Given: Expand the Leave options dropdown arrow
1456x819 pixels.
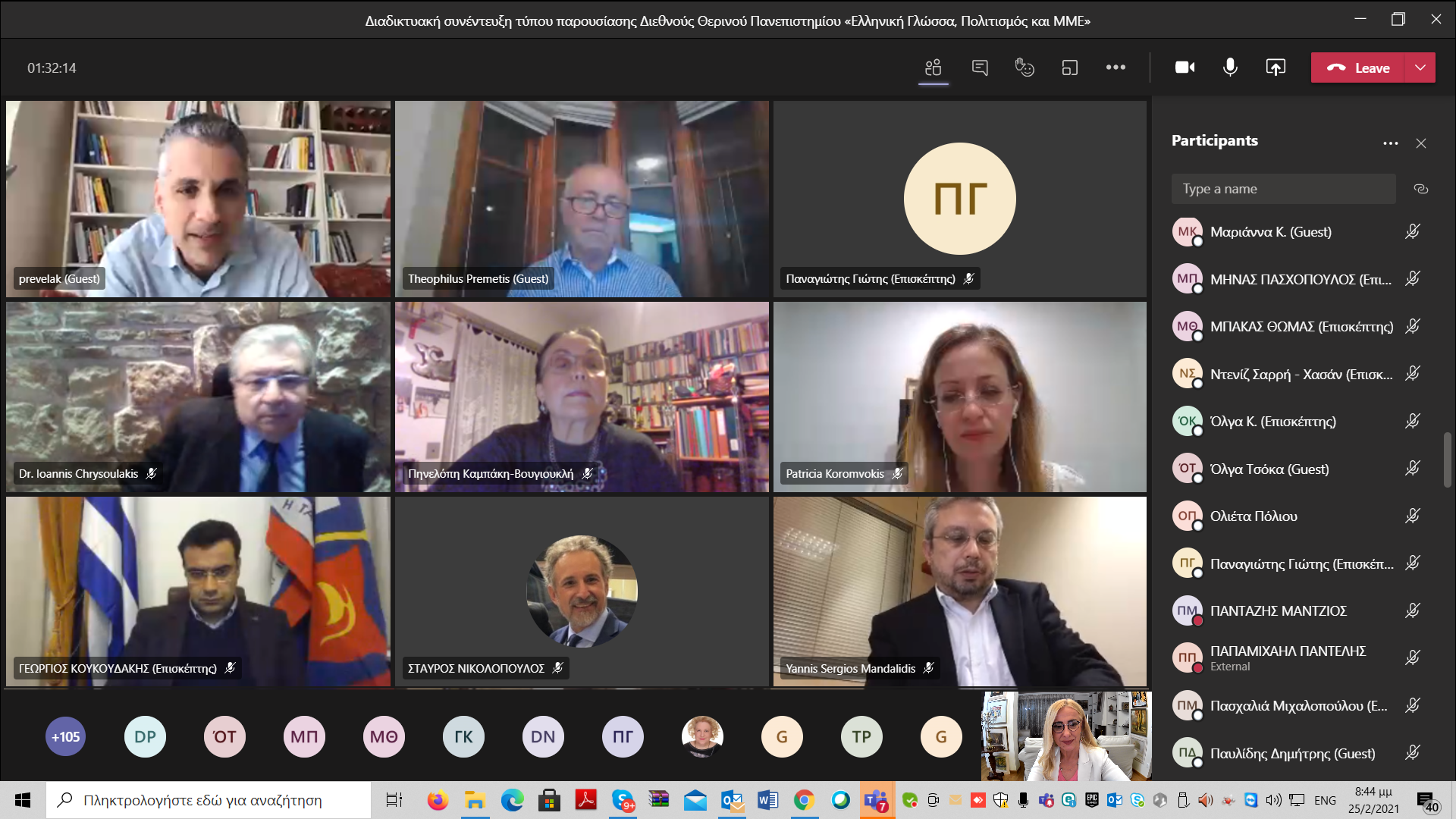Looking at the screenshot, I should (1420, 67).
